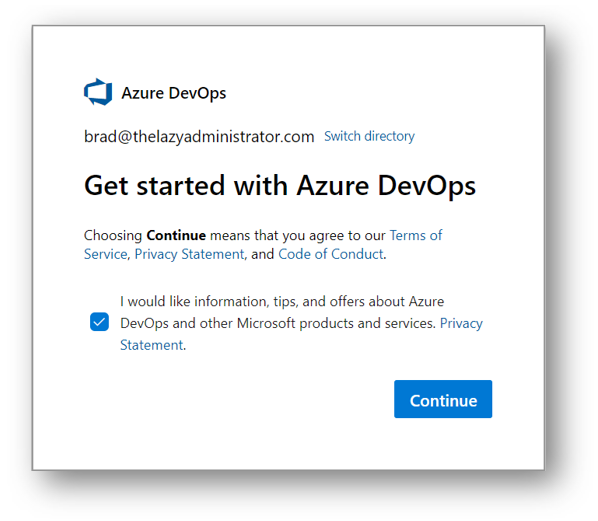Open the Code of Conduct link
Image resolution: width=598 pixels, height=521 pixels.
coord(331,254)
